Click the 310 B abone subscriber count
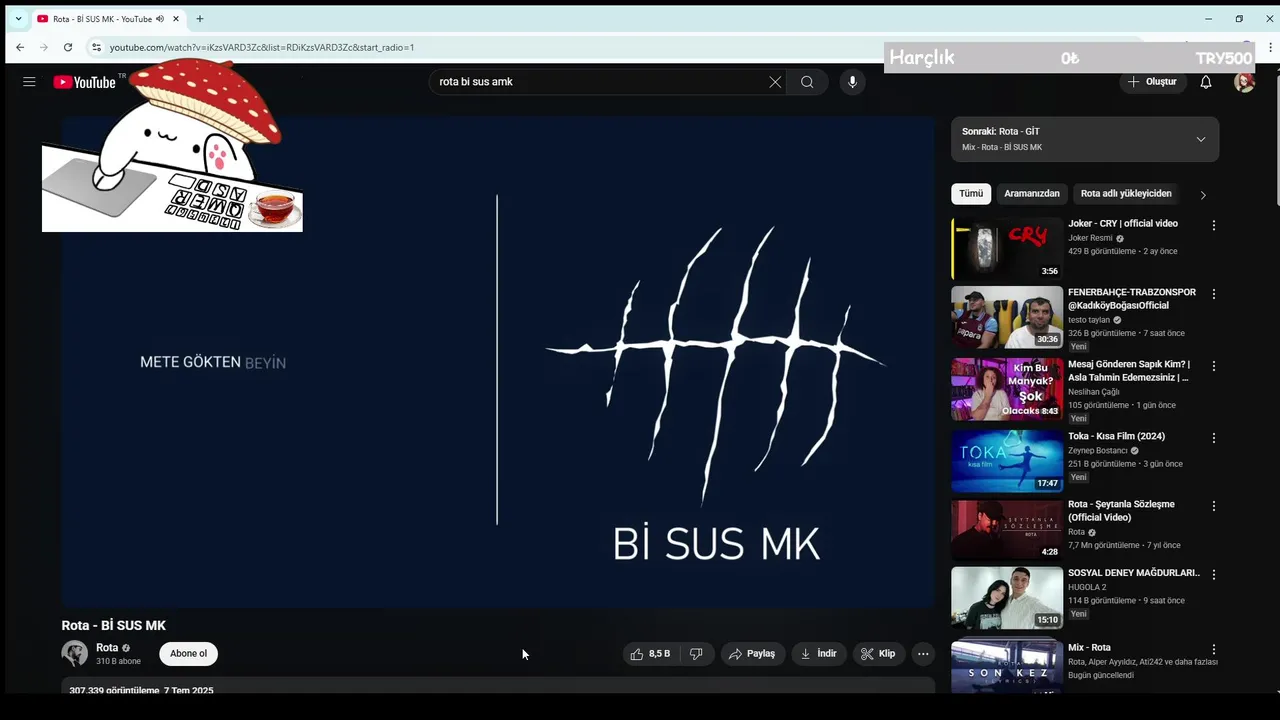Screen dimensions: 1280x720 tap(118, 662)
